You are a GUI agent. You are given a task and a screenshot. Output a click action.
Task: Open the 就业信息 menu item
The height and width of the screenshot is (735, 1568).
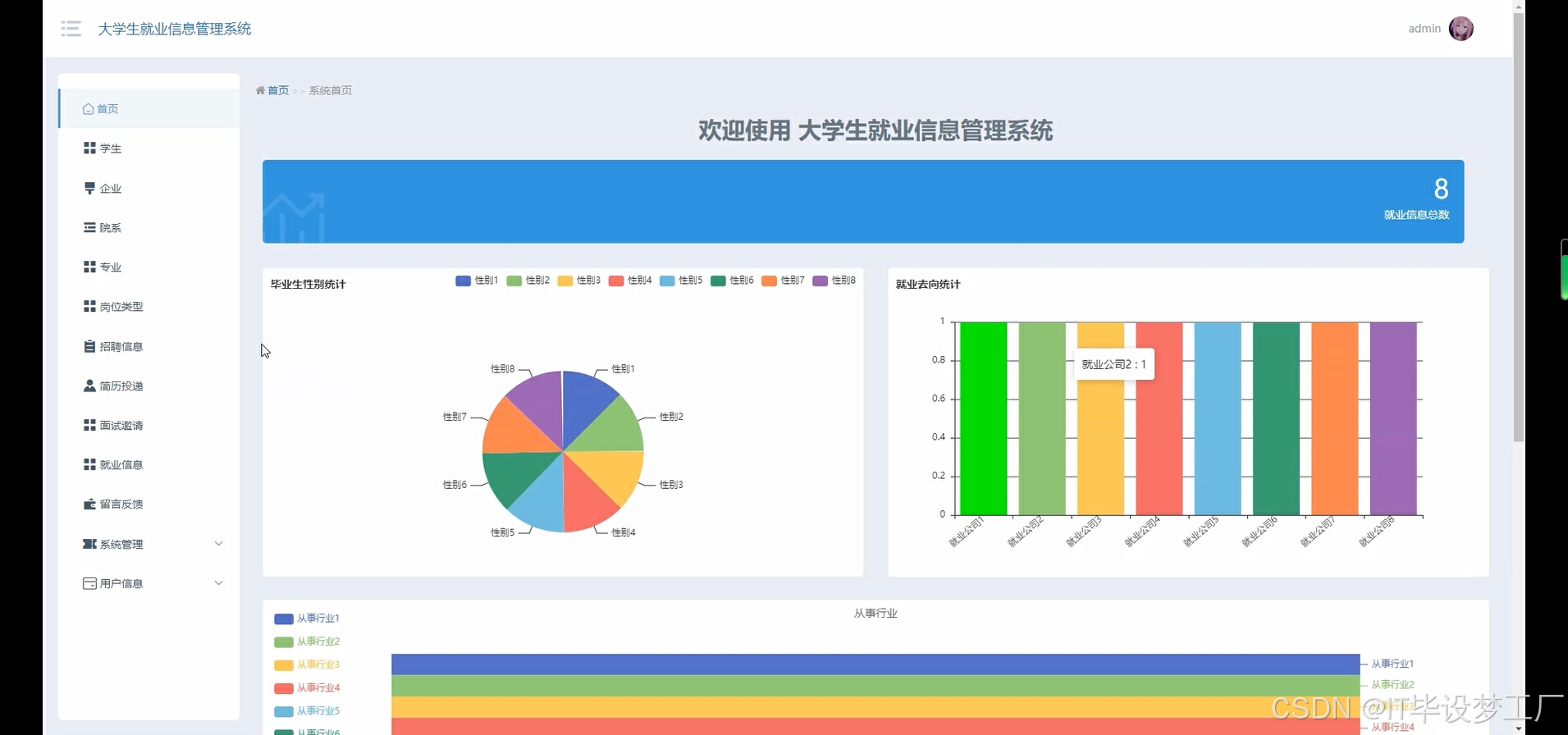pos(149,464)
